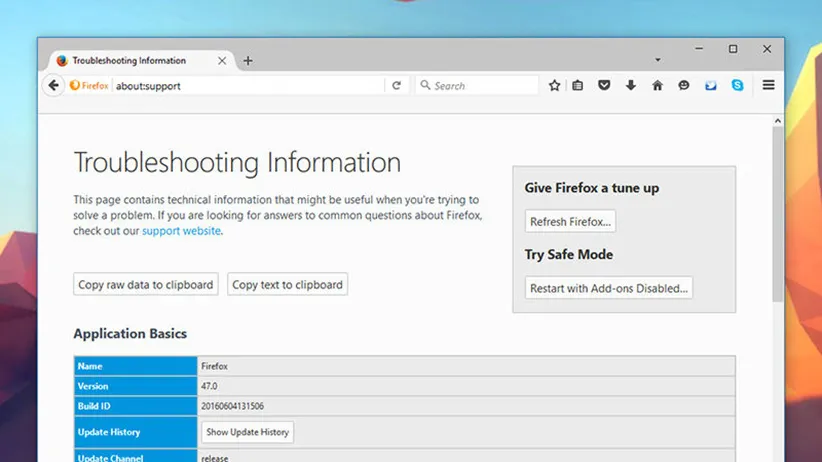This screenshot has height=462, width=822.
Task: Open the Firefox hamburger menu
Action: pos(768,86)
